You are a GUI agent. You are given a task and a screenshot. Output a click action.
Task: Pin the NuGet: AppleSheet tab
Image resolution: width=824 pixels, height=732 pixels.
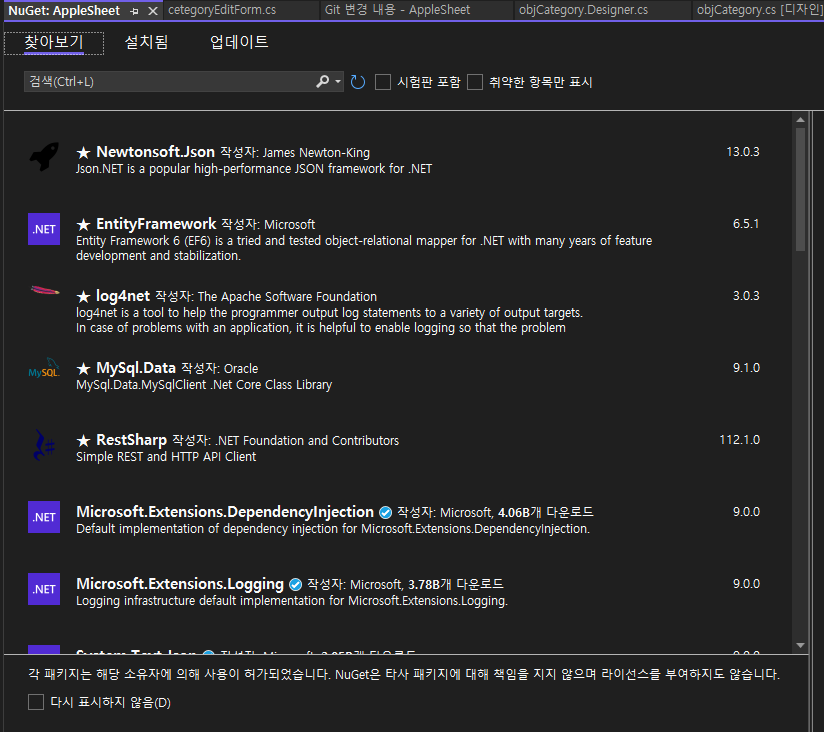click(x=135, y=11)
